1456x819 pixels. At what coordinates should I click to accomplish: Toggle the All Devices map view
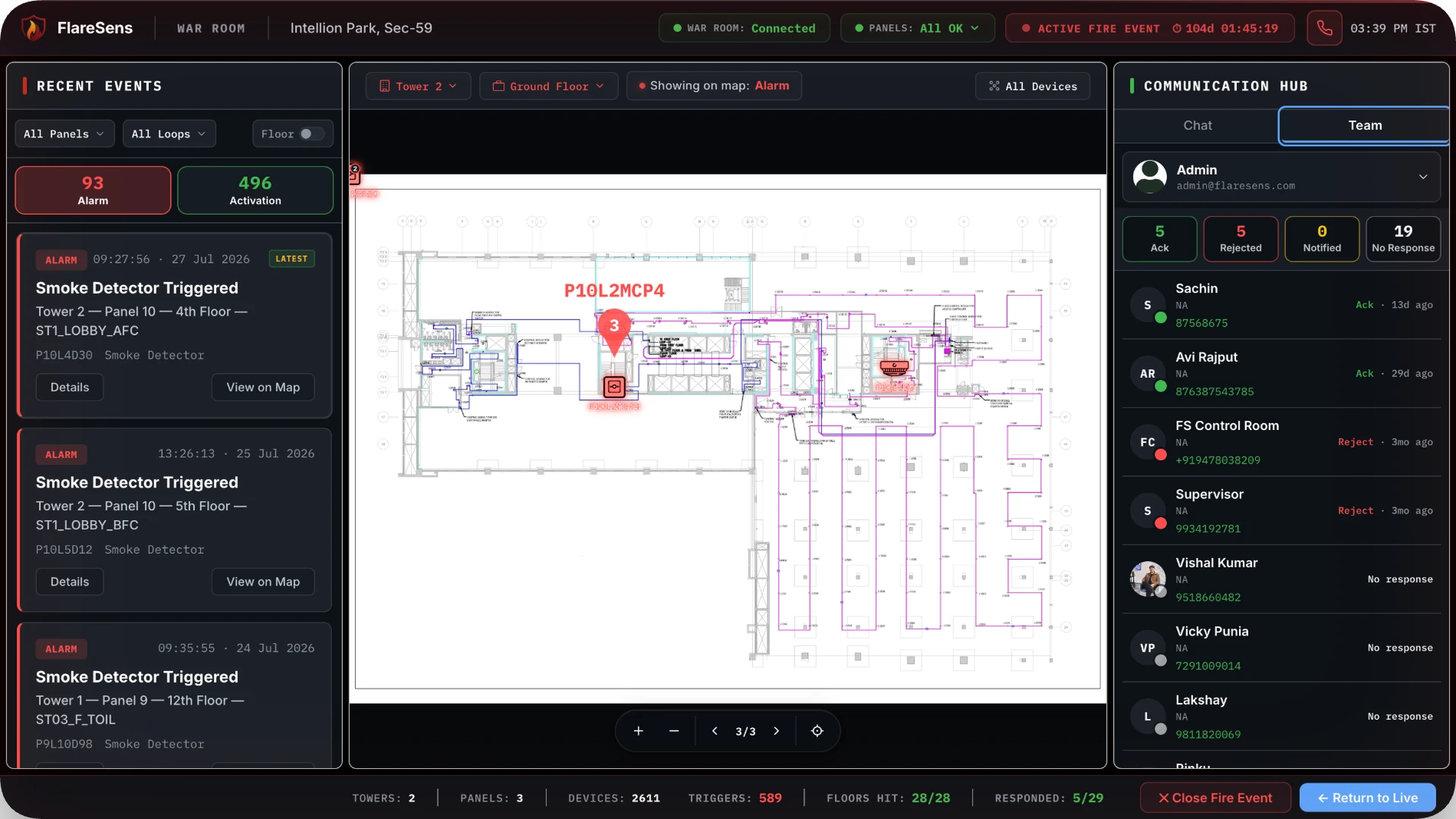click(1033, 86)
